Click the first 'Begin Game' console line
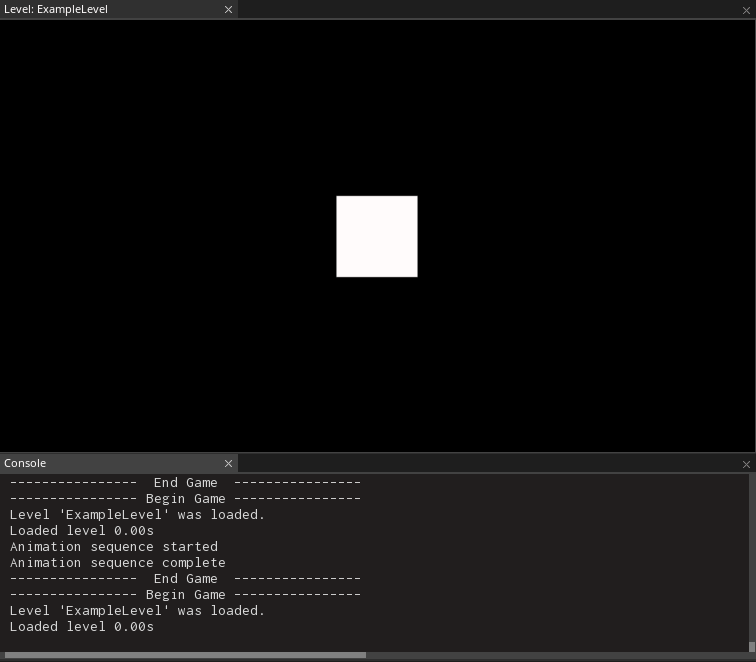Image resolution: width=756 pixels, height=662 pixels. click(185, 499)
